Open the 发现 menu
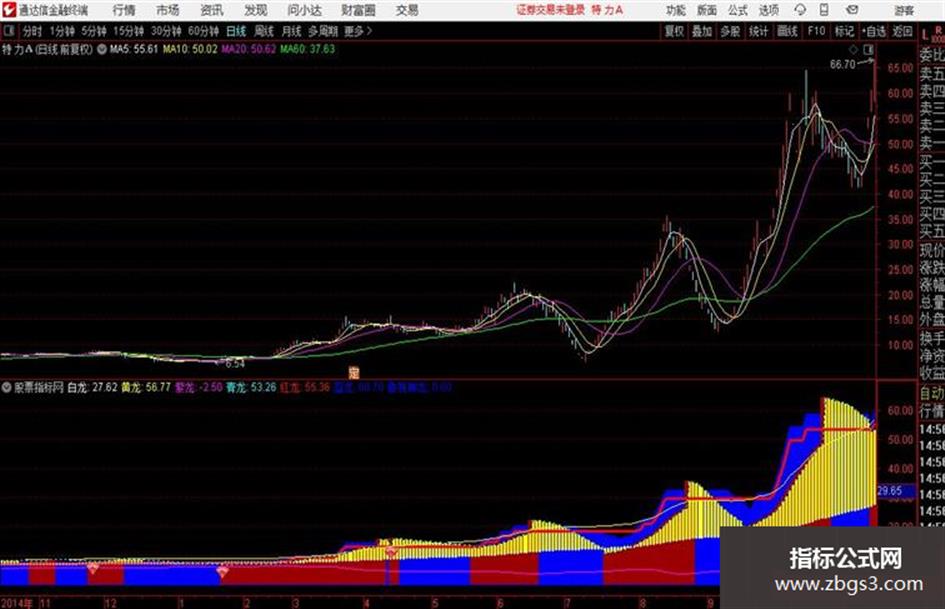The height and width of the screenshot is (609, 945). tap(256, 10)
